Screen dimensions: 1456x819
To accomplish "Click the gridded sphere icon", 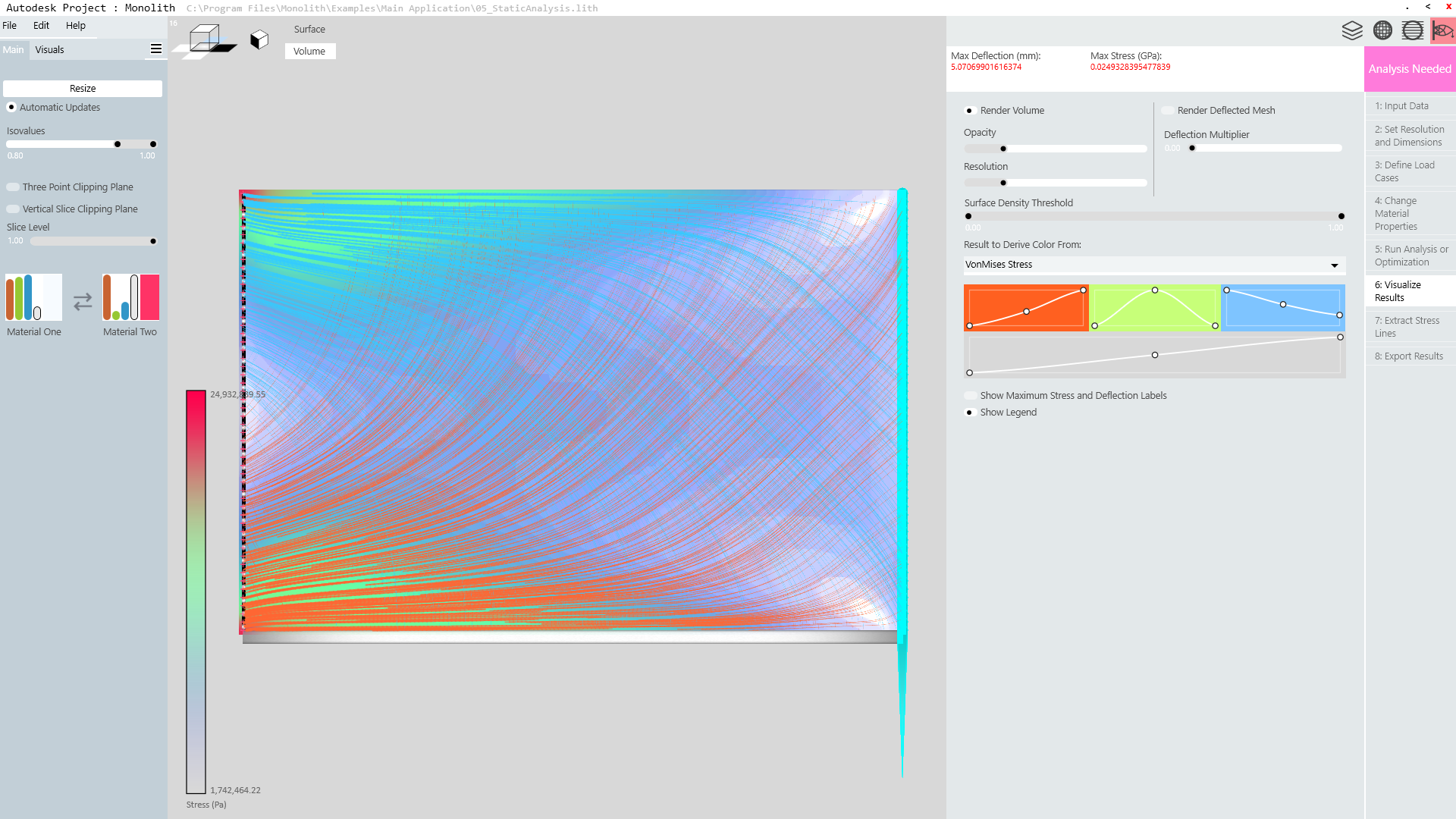I will pyautogui.click(x=1382, y=30).
